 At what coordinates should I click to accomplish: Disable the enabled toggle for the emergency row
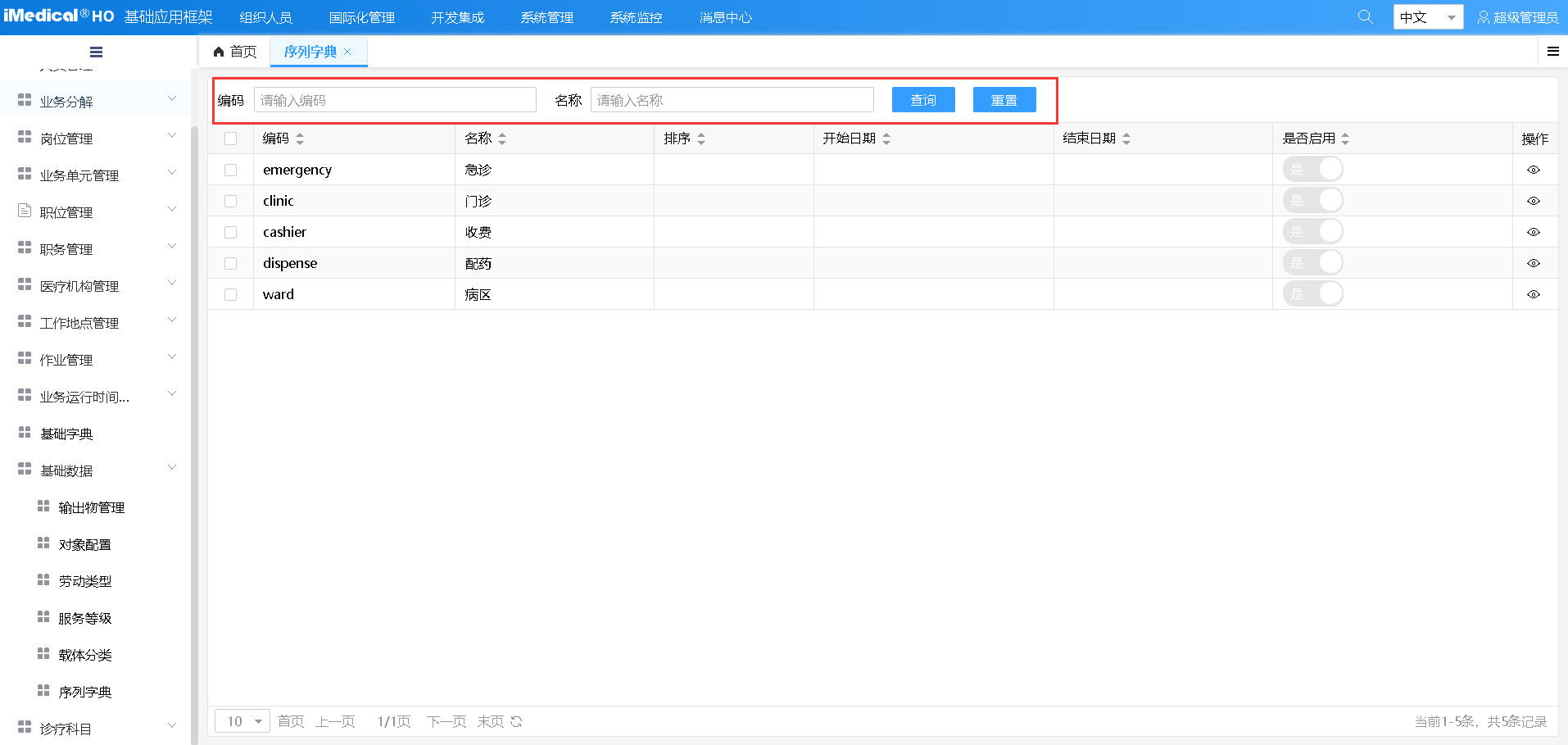(x=1312, y=169)
